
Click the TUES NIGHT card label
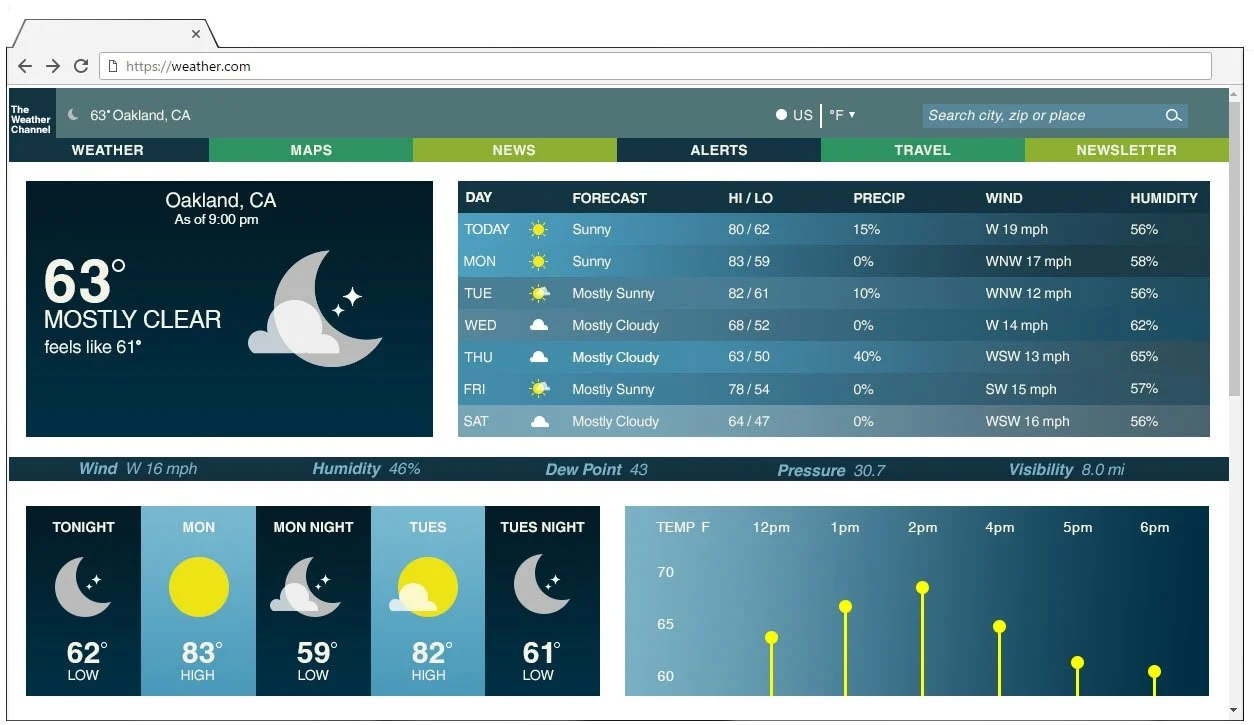coord(542,527)
